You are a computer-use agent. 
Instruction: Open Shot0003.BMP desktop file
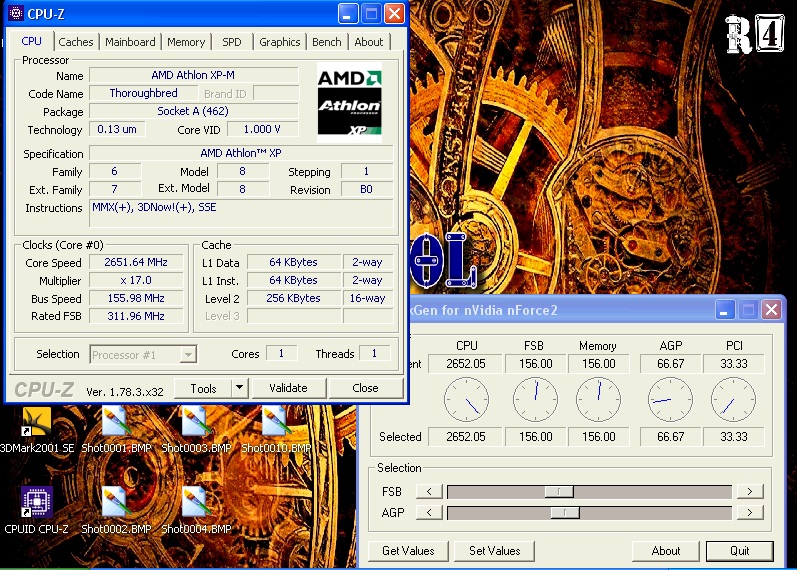coord(196,430)
